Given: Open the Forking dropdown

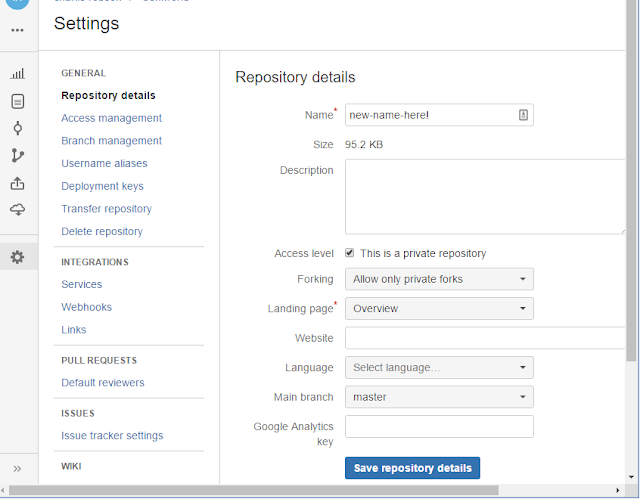Looking at the screenshot, I should [x=439, y=279].
